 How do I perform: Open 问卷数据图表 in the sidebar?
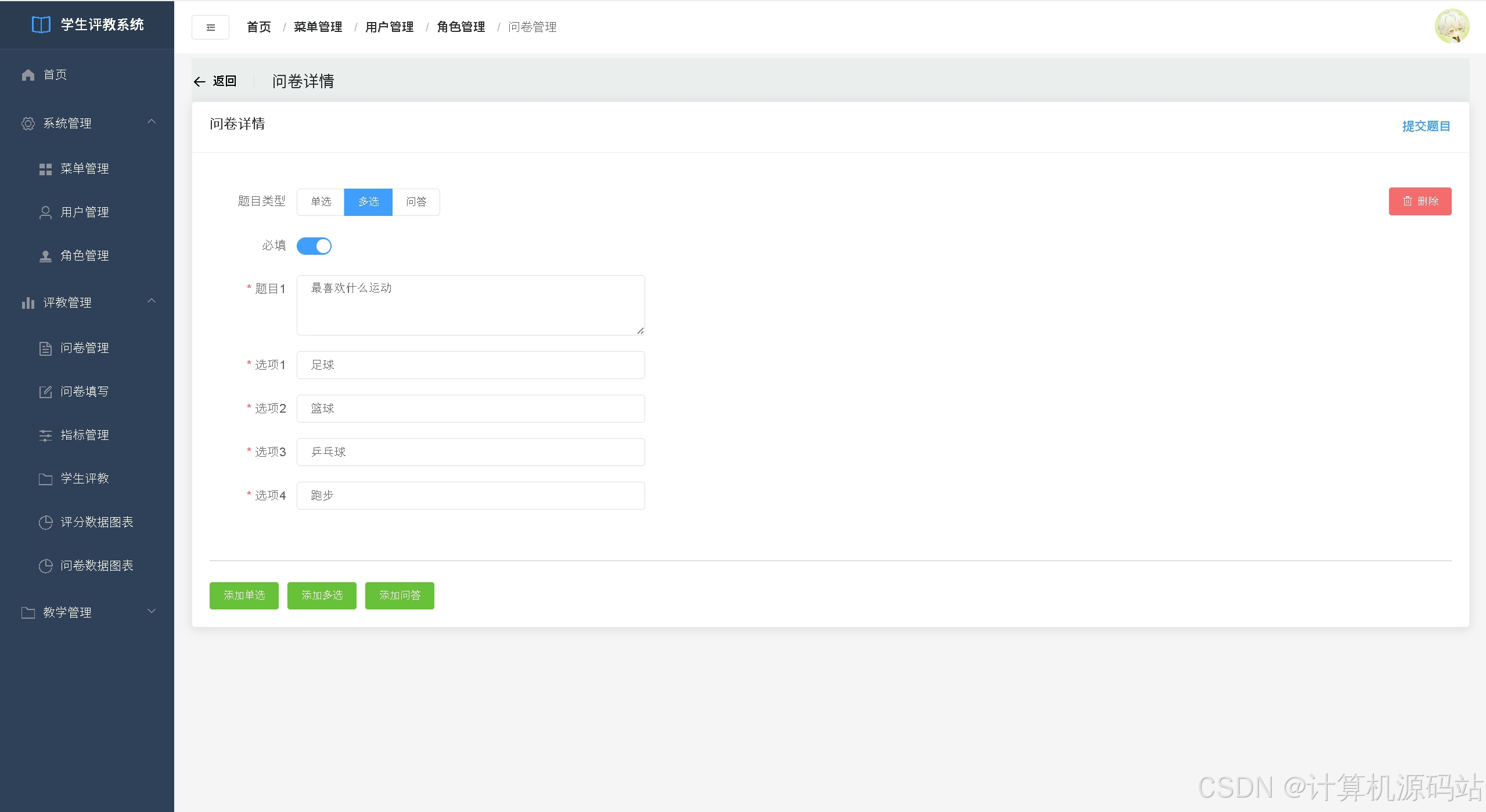(x=87, y=566)
